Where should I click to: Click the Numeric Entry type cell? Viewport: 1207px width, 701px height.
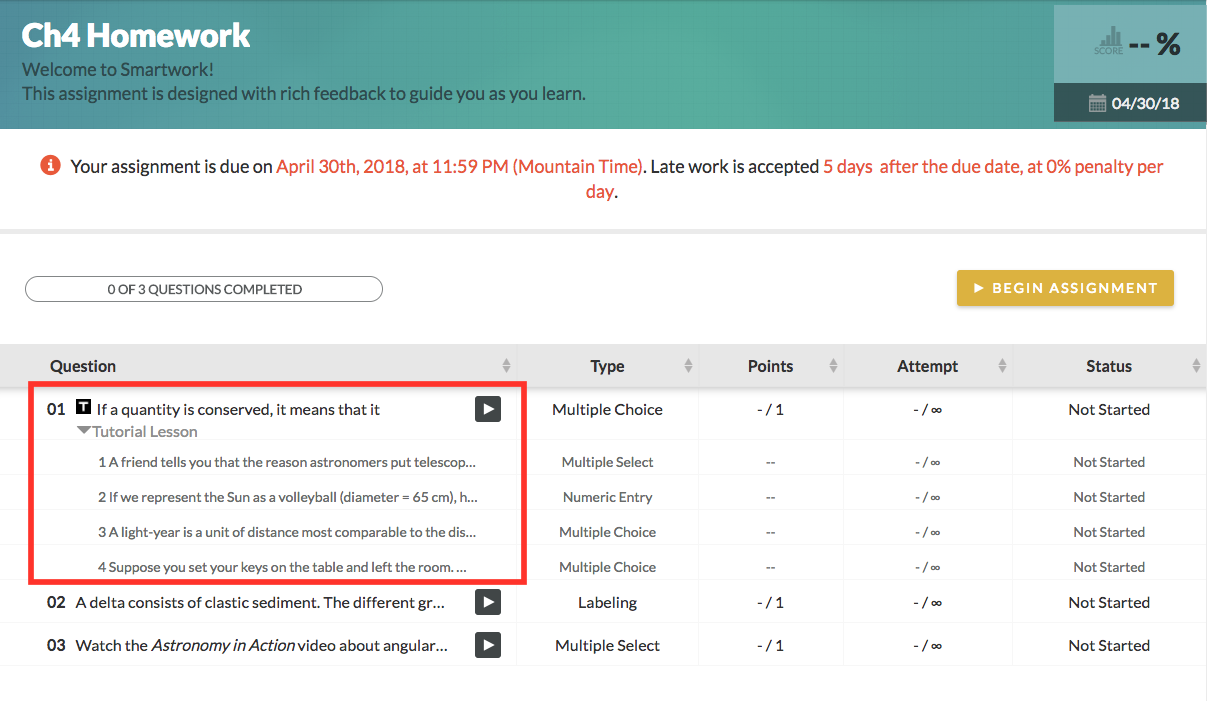coord(607,497)
